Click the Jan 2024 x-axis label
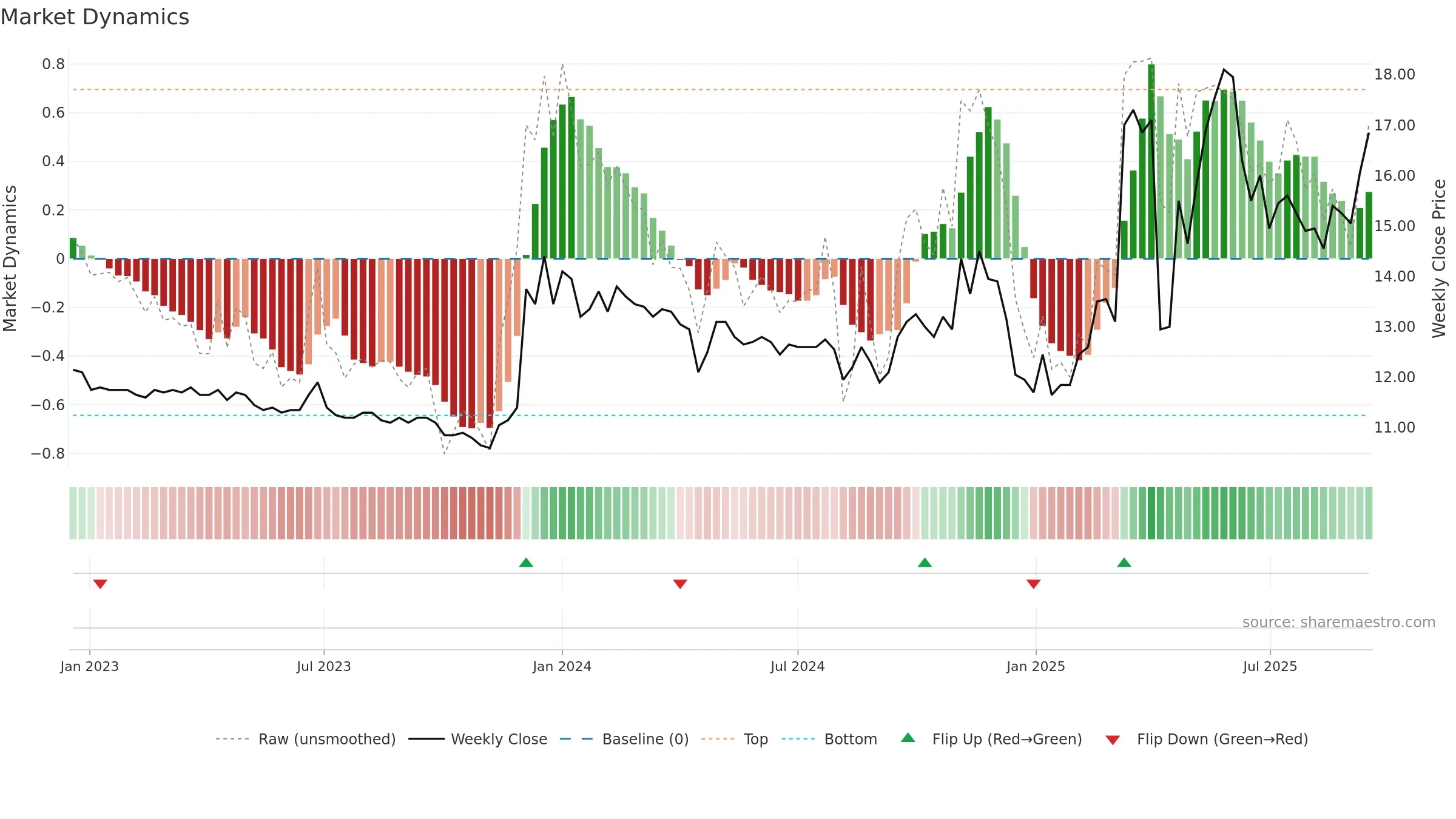Viewport: 1456px width, 819px height. click(562, 666)
